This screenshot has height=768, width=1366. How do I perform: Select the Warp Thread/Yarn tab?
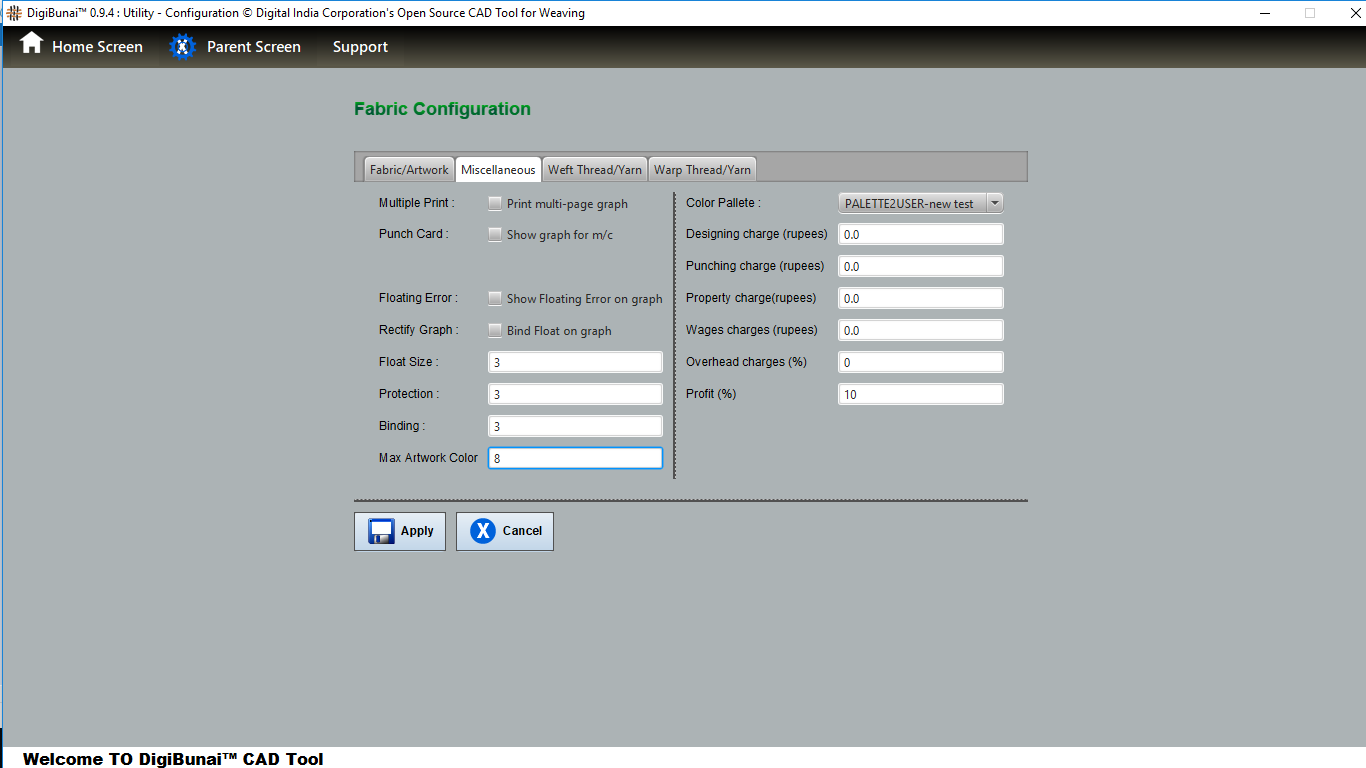pyautogui.click(x=702, y=170)
